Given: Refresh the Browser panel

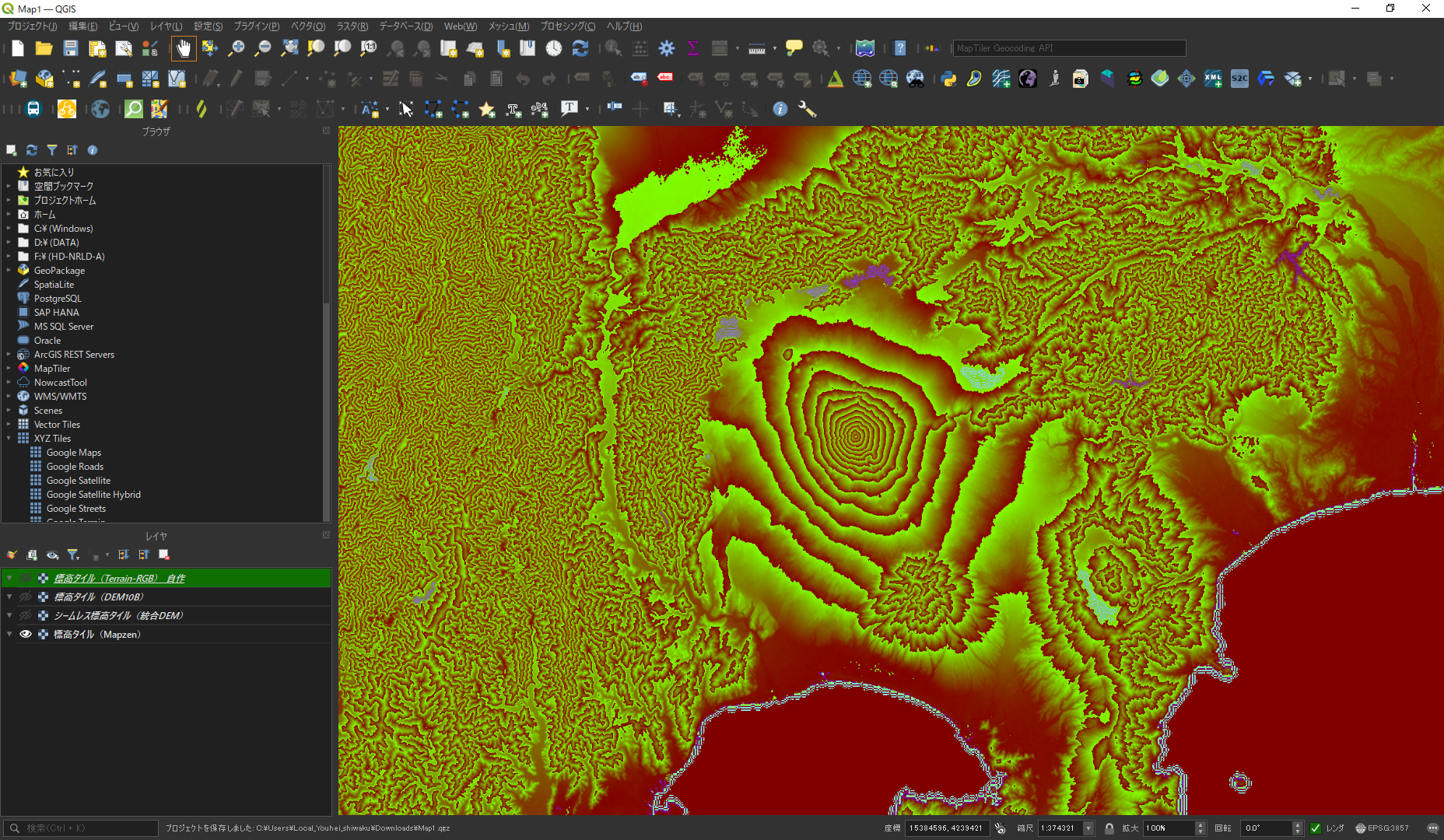Looking at the screenshot, I should point(31,150).
